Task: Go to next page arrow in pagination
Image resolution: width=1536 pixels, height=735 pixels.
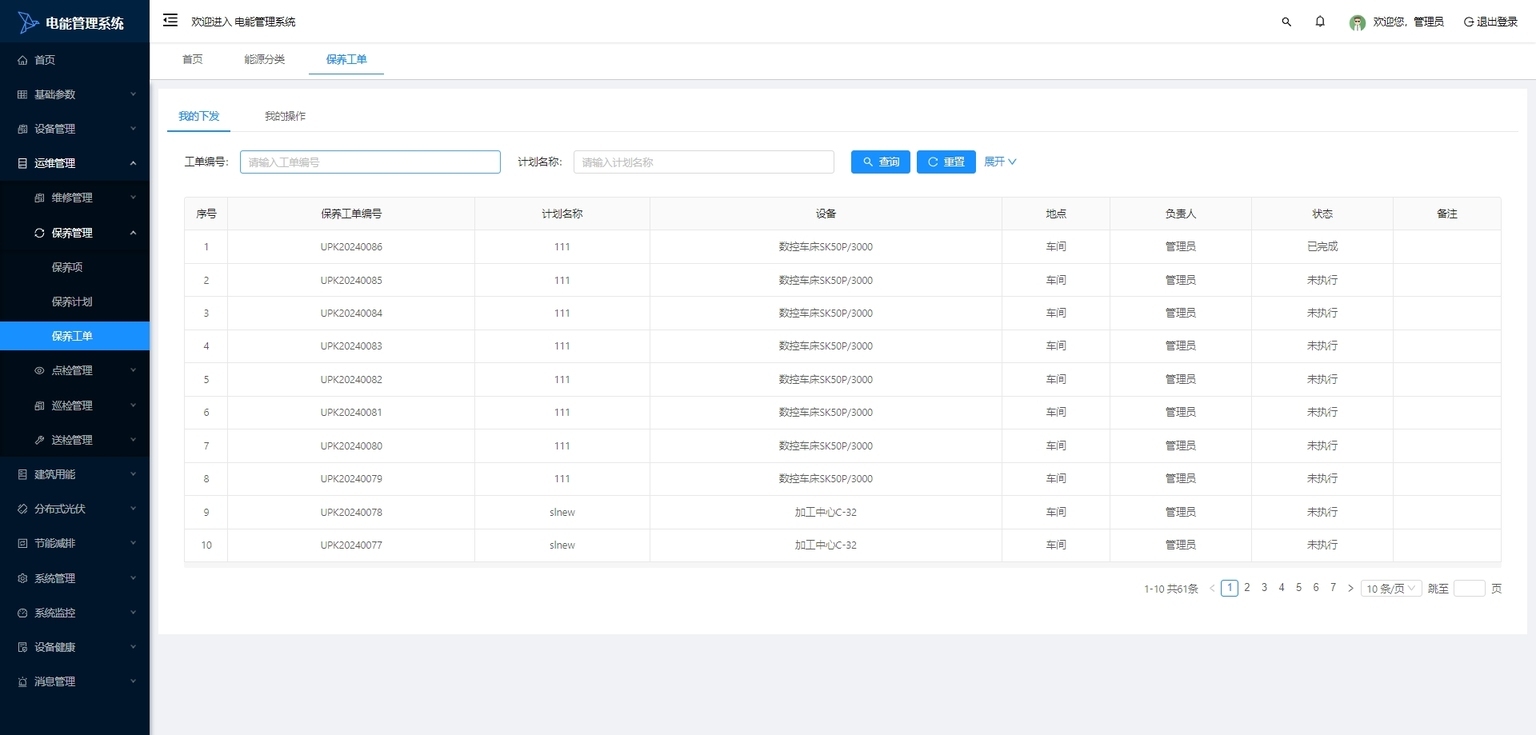Action: click(1350, 588)
